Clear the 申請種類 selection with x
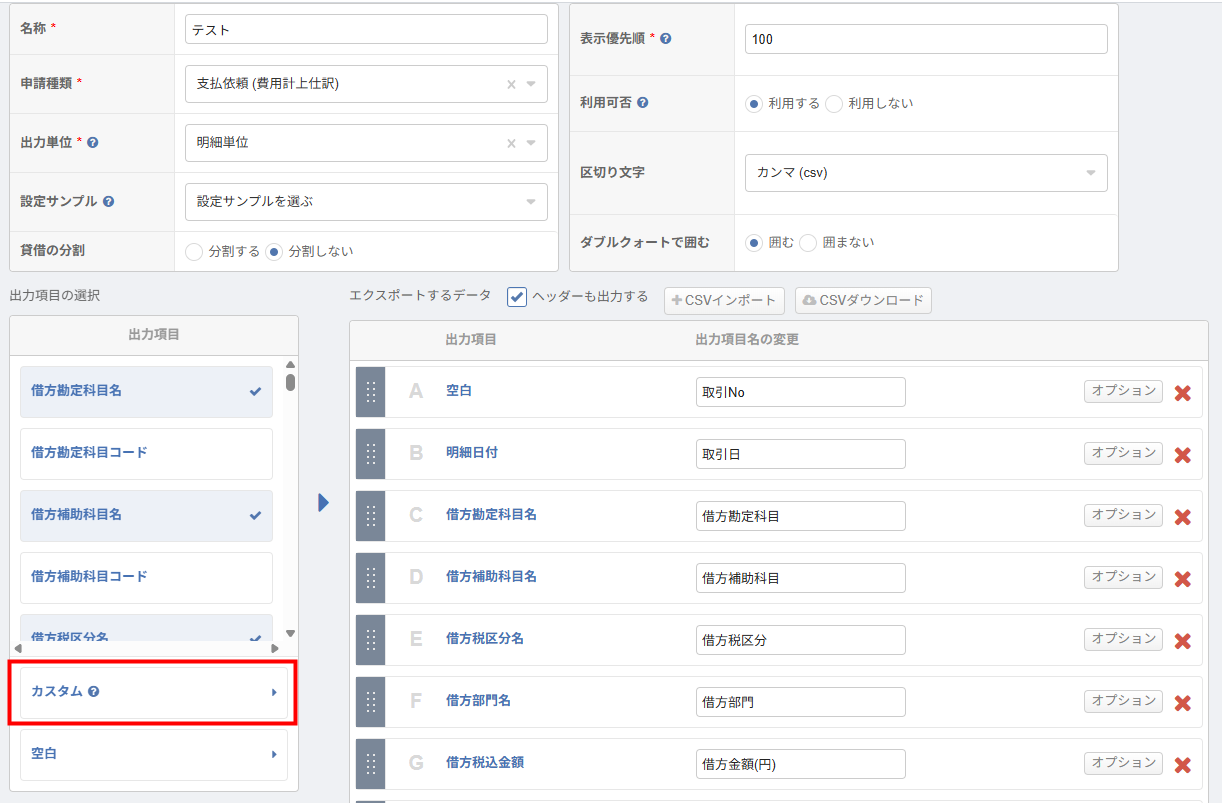Screen dimensions: 1222x803 (511, 85)
